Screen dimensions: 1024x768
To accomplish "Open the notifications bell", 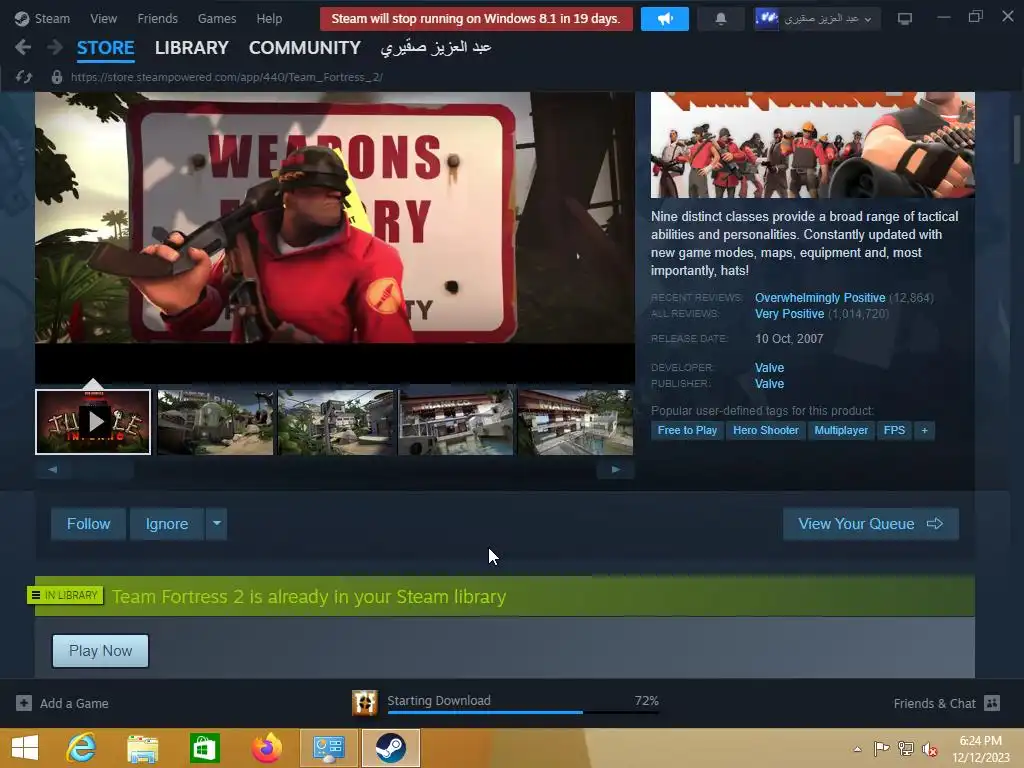I will pos(720,18).
